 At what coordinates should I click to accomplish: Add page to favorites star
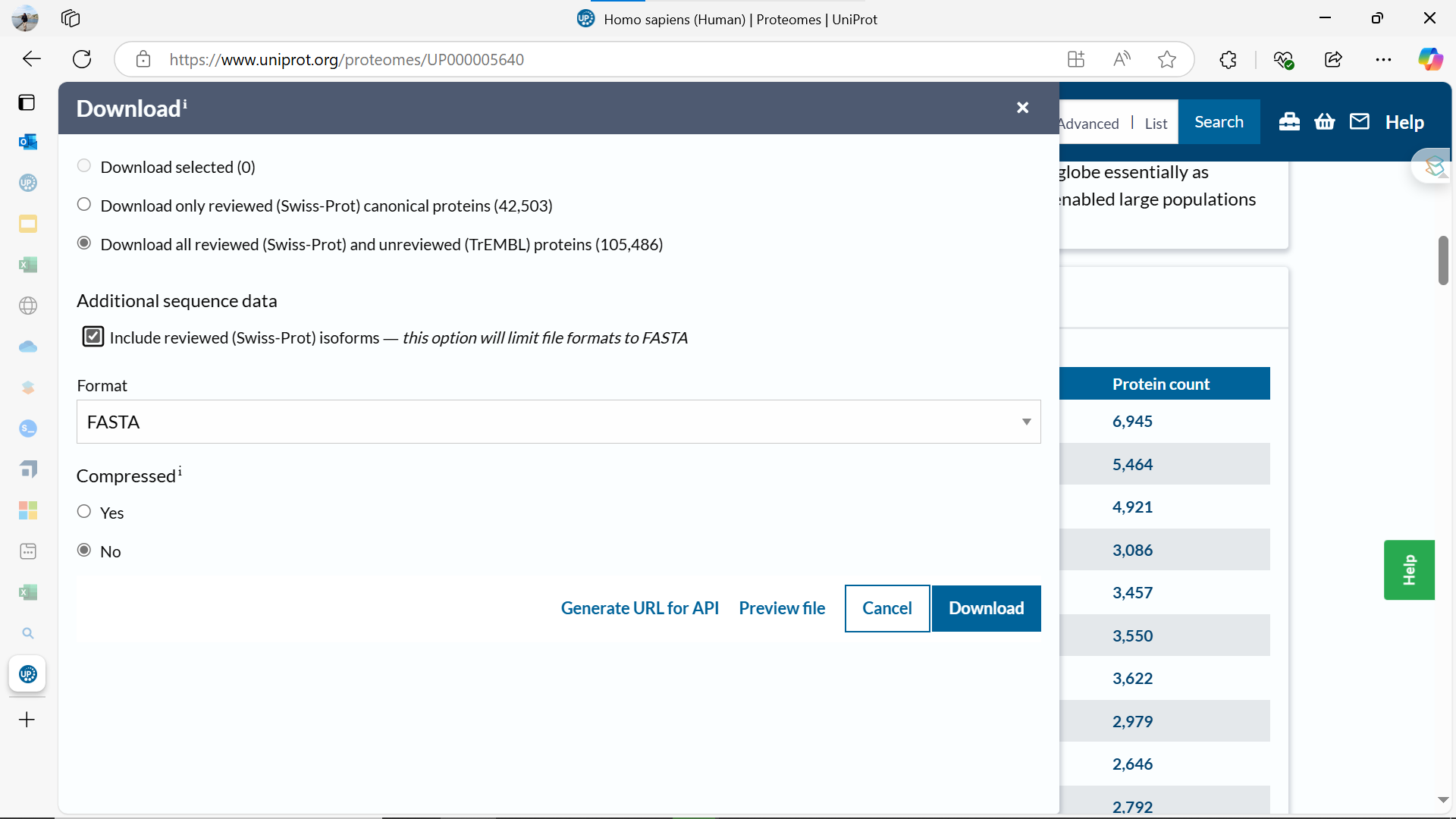click(x=1167, y=59)
